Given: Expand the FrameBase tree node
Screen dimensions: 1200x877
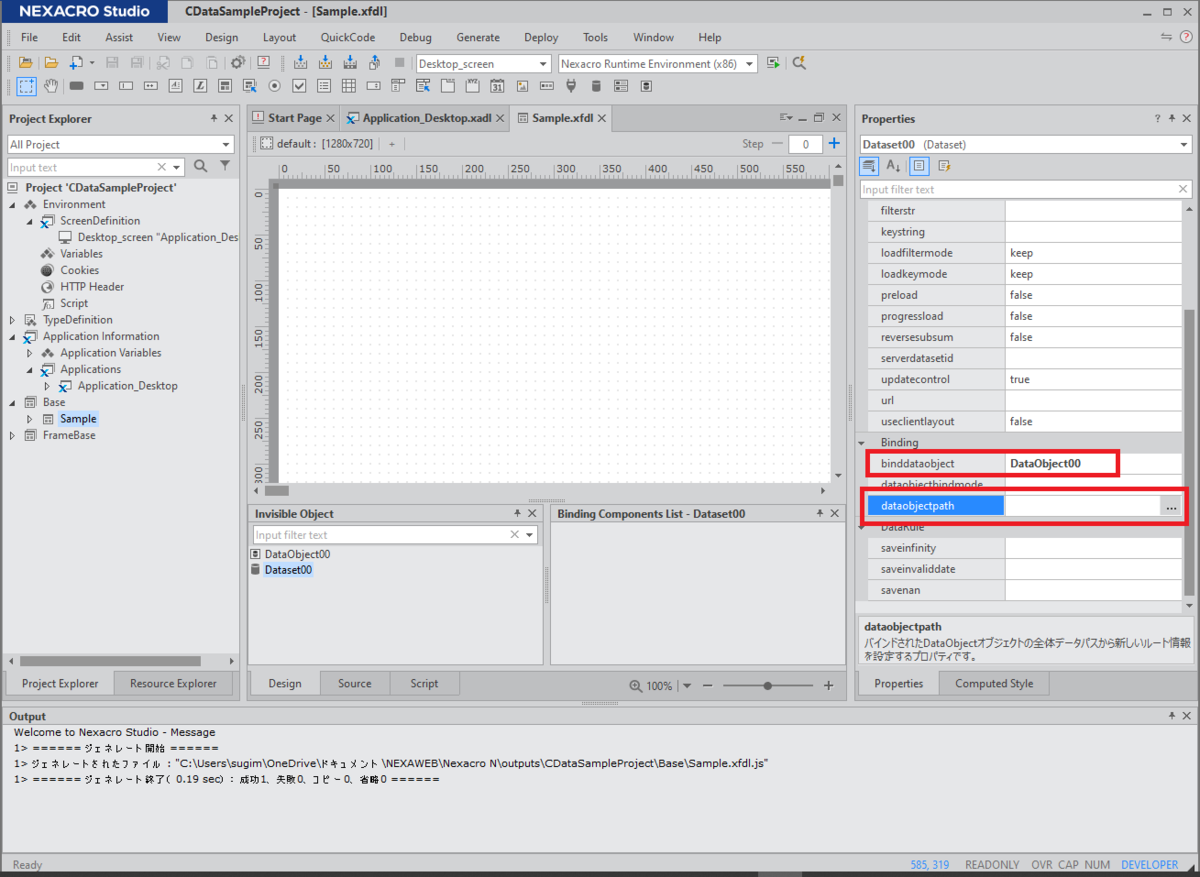Looking at the screenshot, I should (x=13, y=436).
